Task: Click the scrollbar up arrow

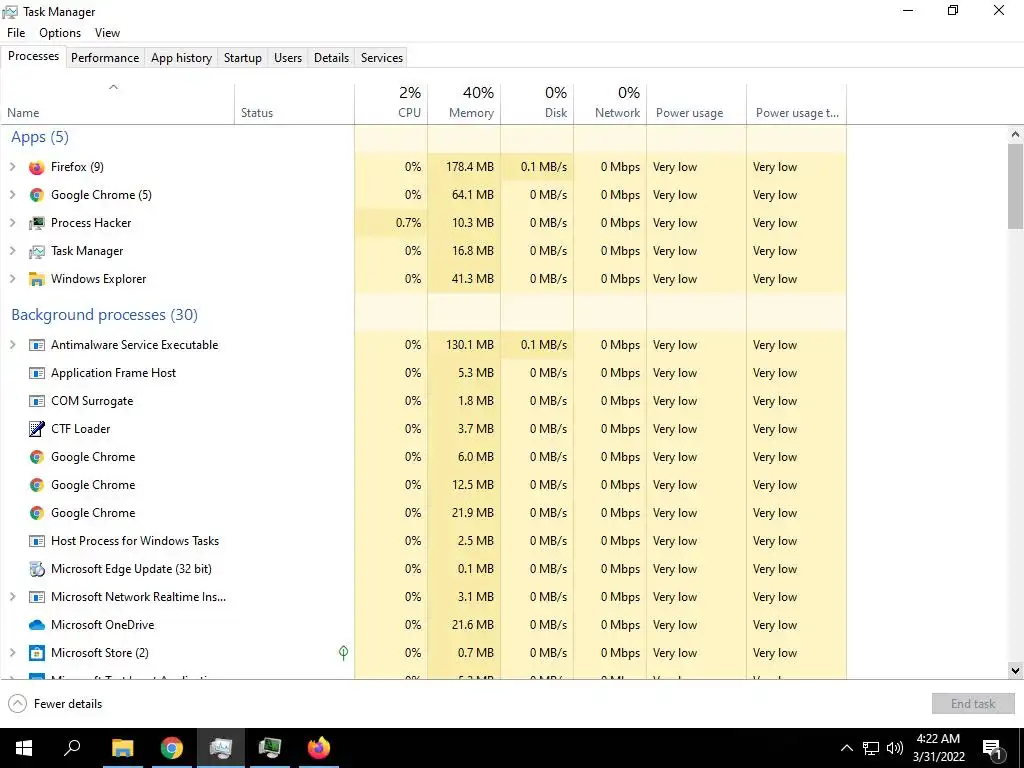Action: (x=1015, y=135)
